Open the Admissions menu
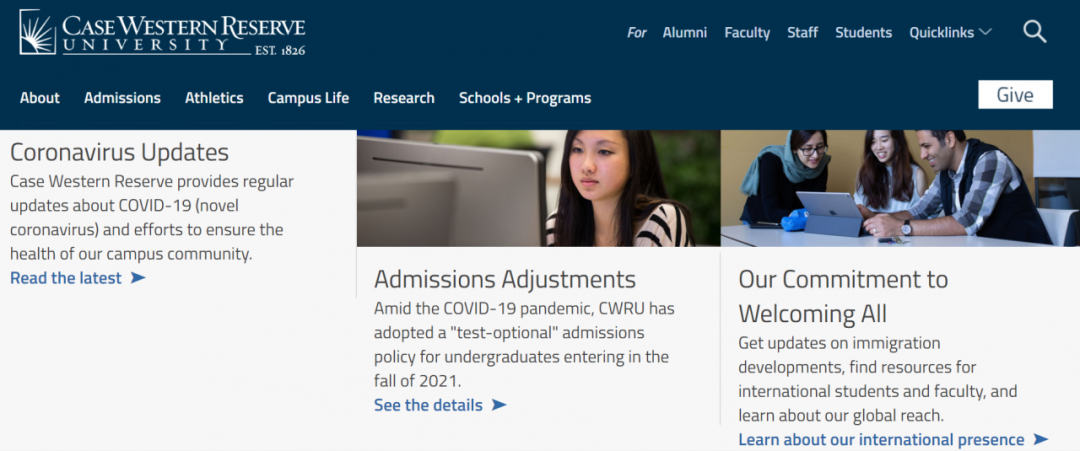The height and width of the screenshot is (451, 1080). tap(123, 98)
